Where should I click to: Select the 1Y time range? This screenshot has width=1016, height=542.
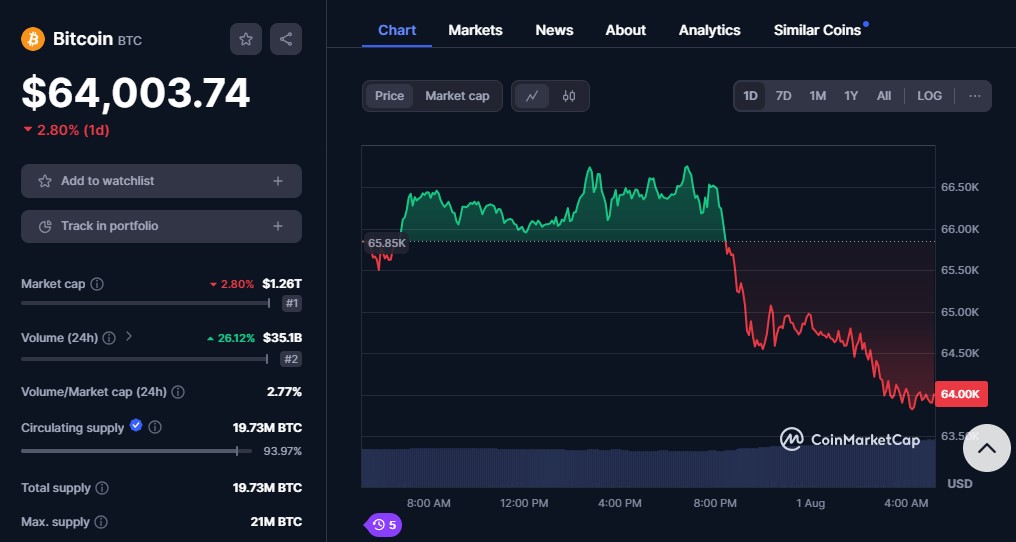point(851,96)
